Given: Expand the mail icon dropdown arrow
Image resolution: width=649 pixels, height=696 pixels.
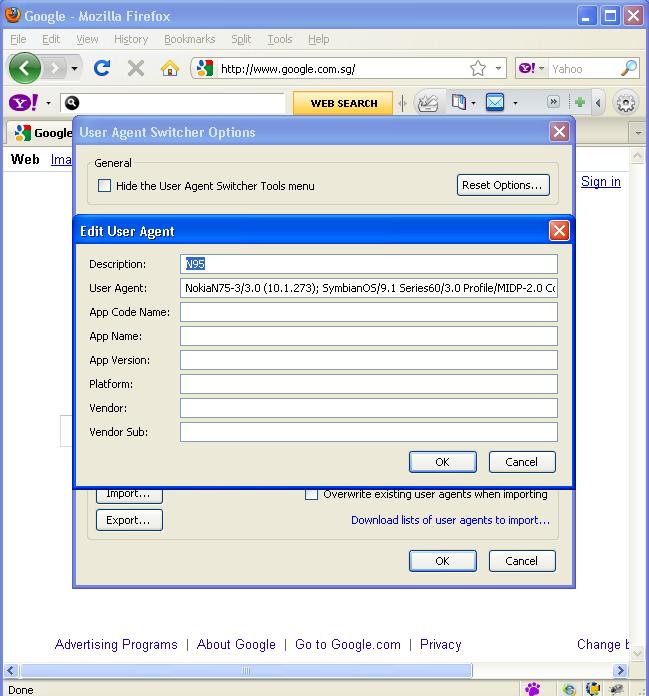Looking at the screenshot, I should coord(515,103).
